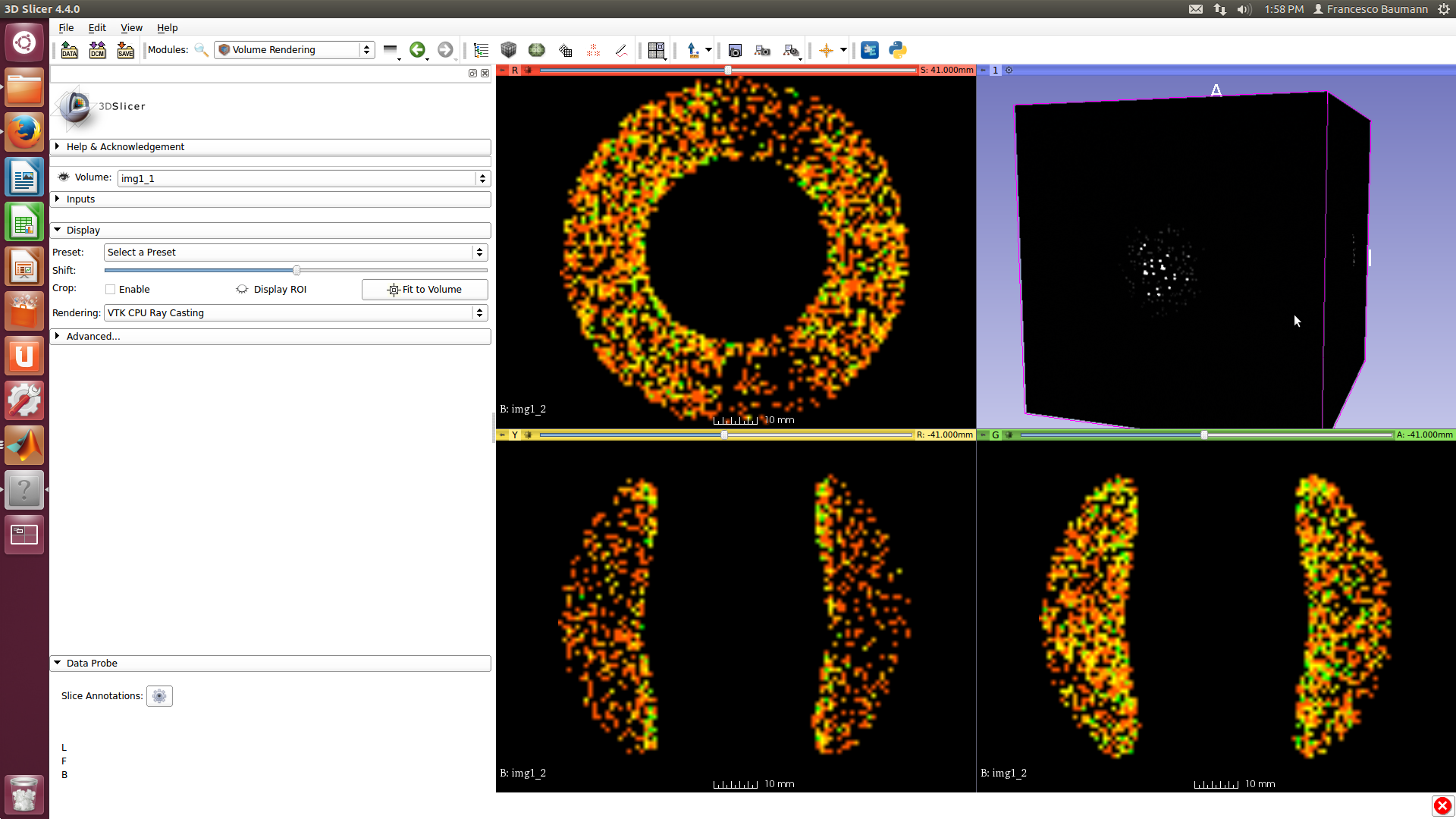Enable the Crop checkbox
This screenshot has width=1456, height=819.
click(x=111, y=289)
